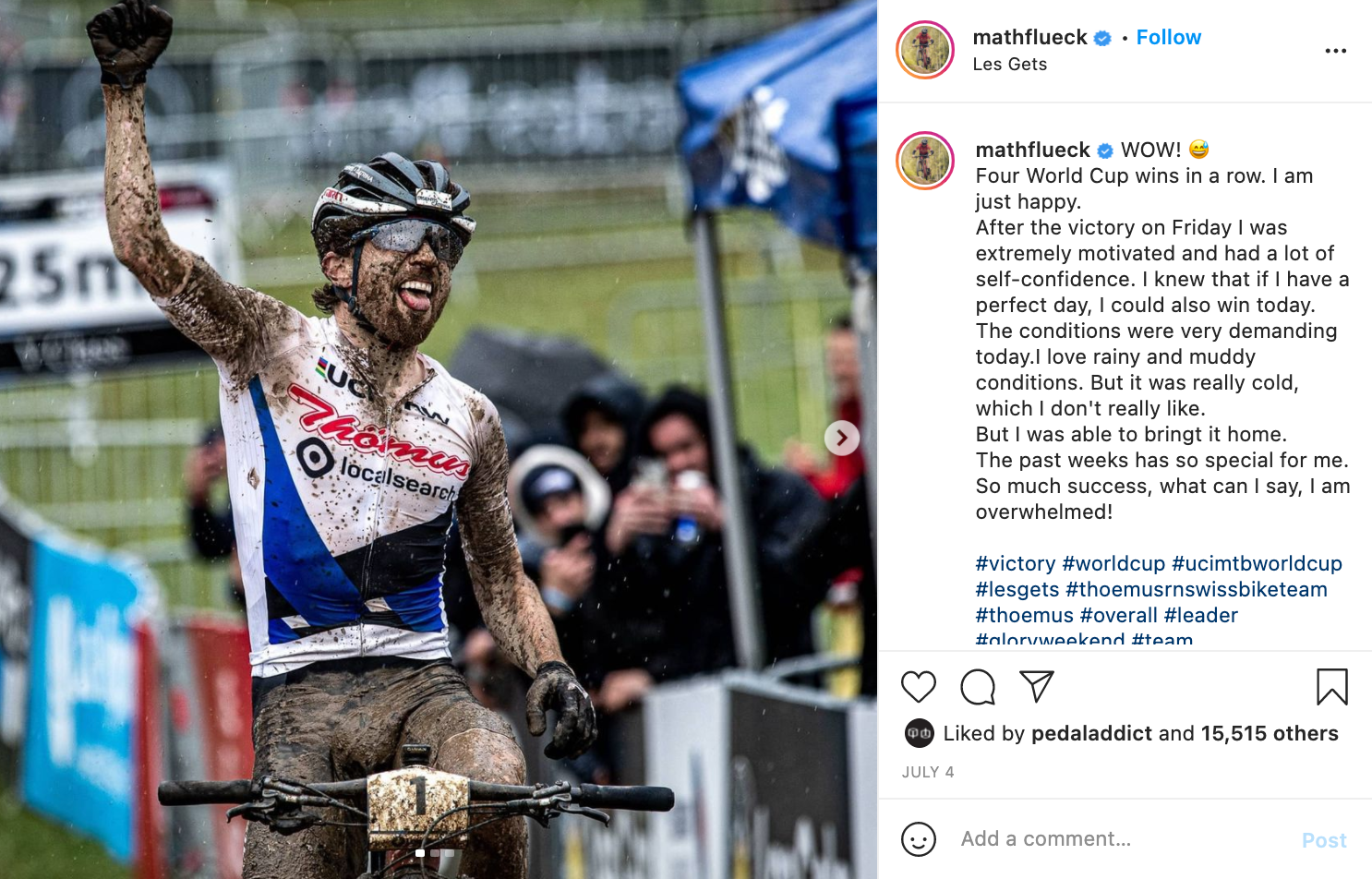Click the Add a comment field
The width and height of the screenshot is (1372, 879).
click(x=1122, y=839)
